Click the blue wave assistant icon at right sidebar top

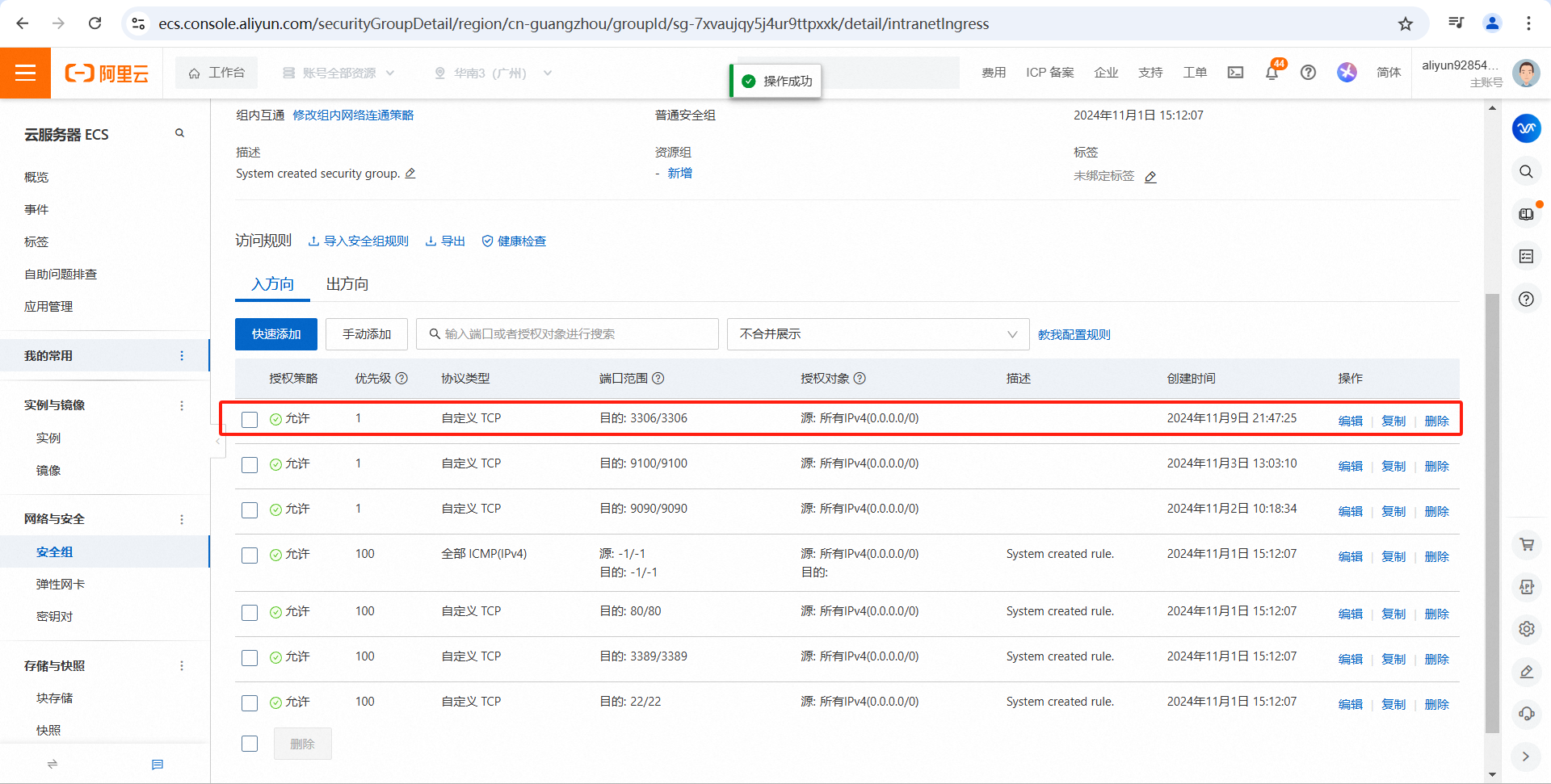(1526, 128)
